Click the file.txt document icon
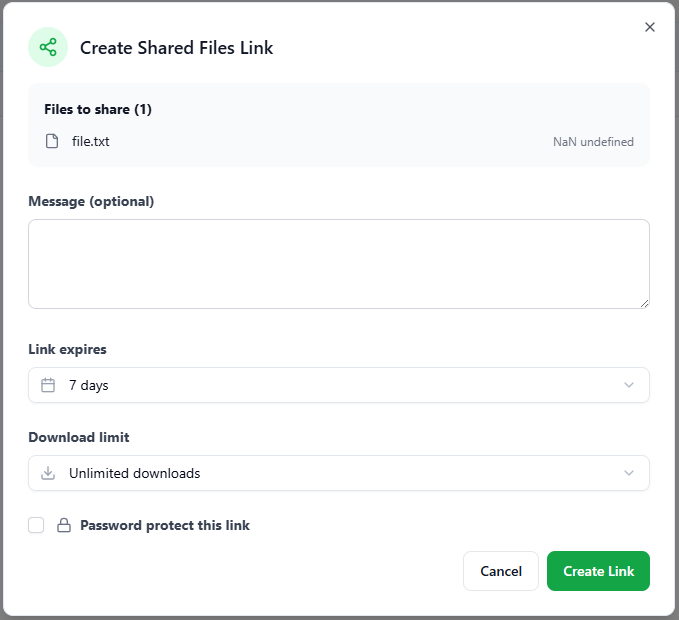The image size is (679, 620). click(52, 141)
